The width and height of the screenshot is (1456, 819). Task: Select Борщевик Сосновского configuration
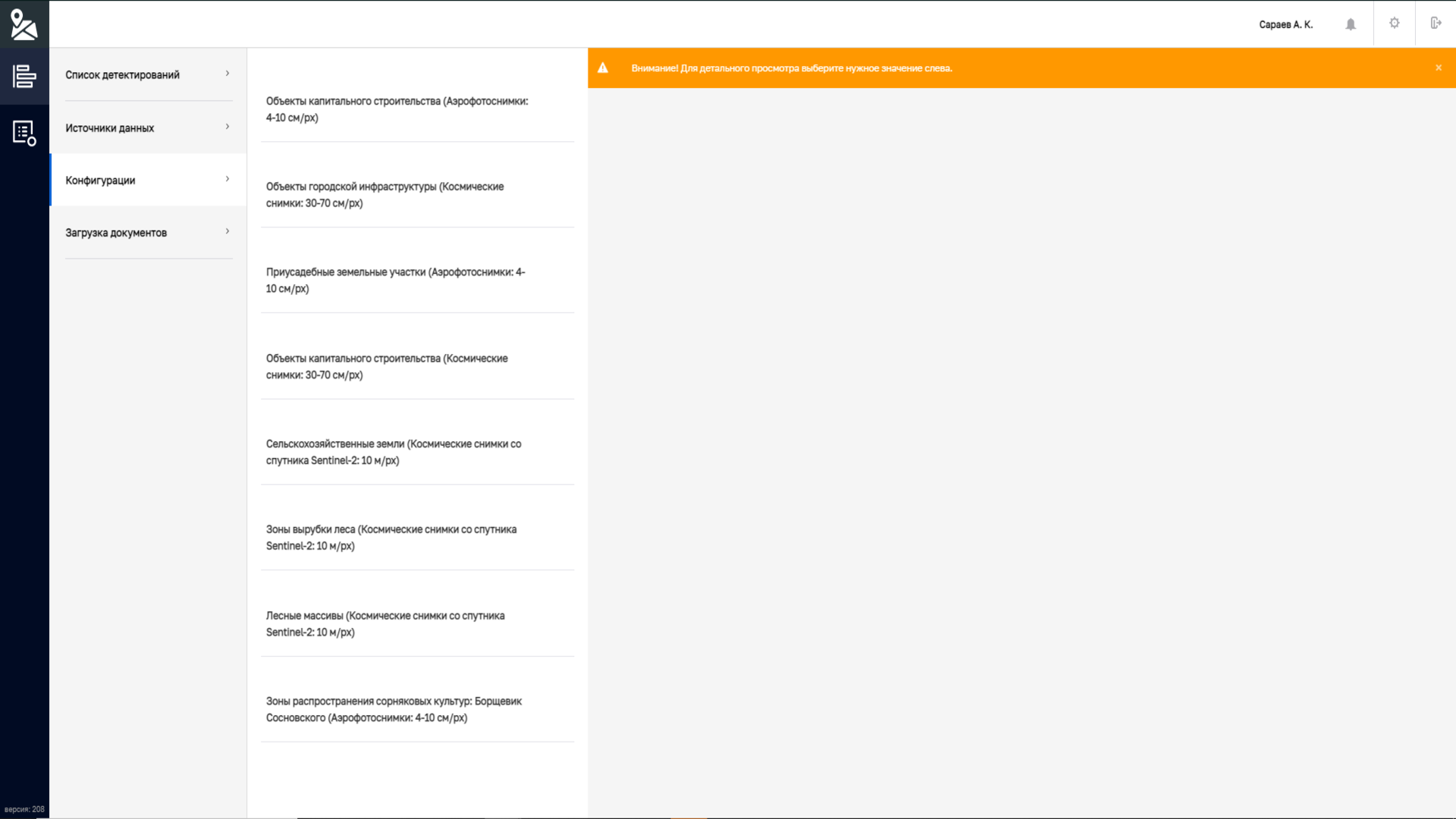[x=417, y=710]
